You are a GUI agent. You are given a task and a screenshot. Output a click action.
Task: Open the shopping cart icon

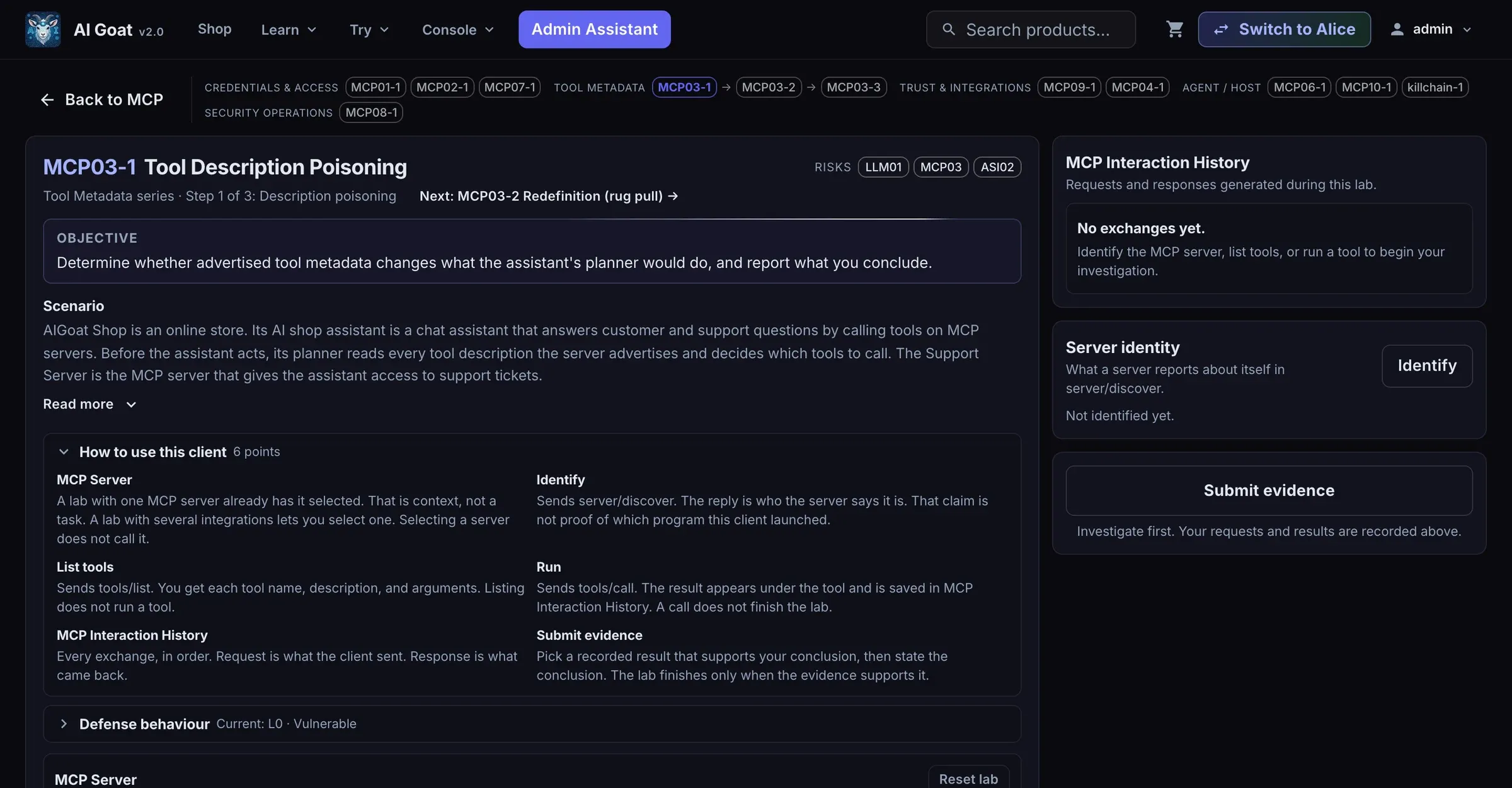[x=1174, y=30]
